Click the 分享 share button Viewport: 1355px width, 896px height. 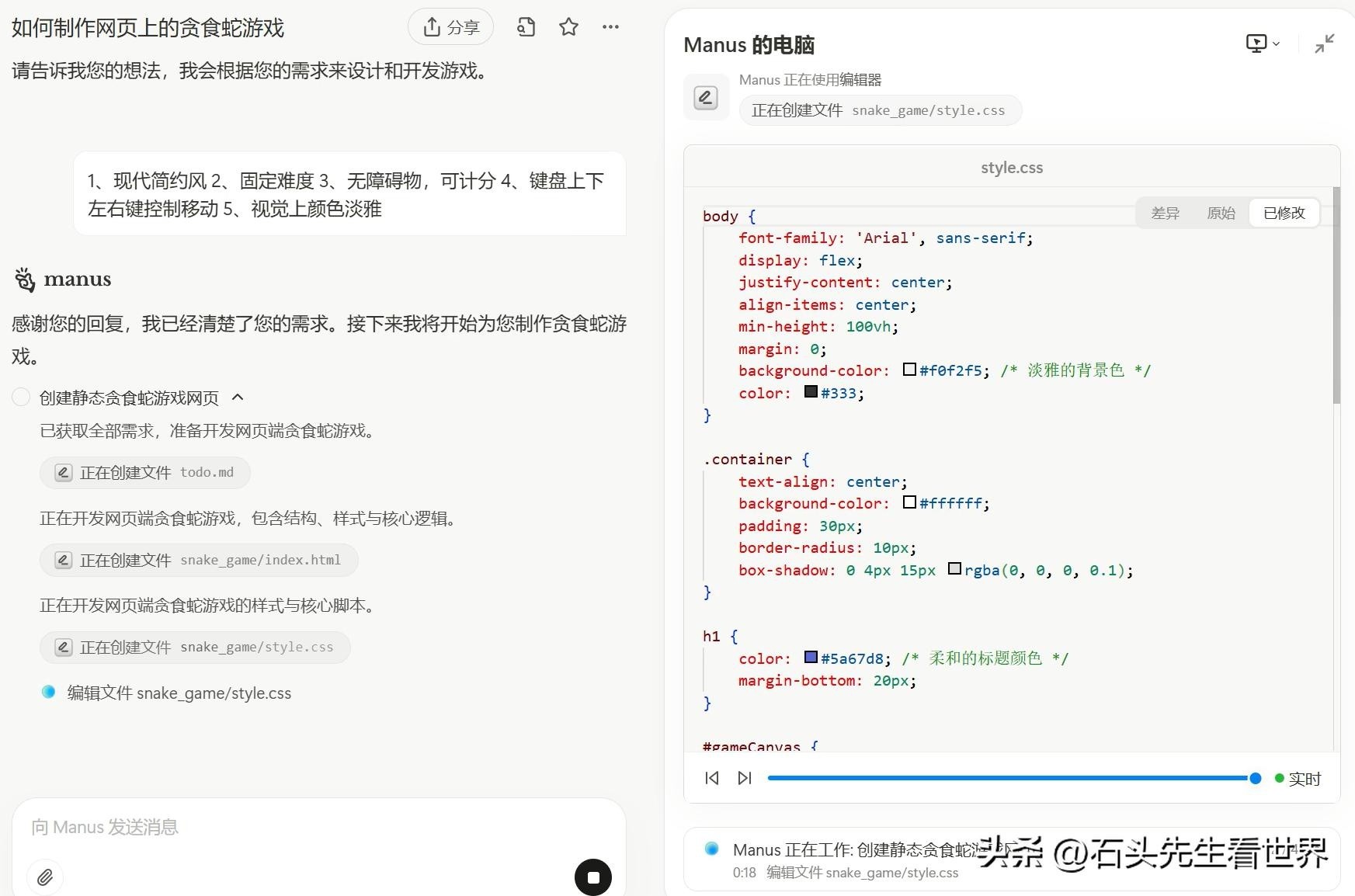450,27
